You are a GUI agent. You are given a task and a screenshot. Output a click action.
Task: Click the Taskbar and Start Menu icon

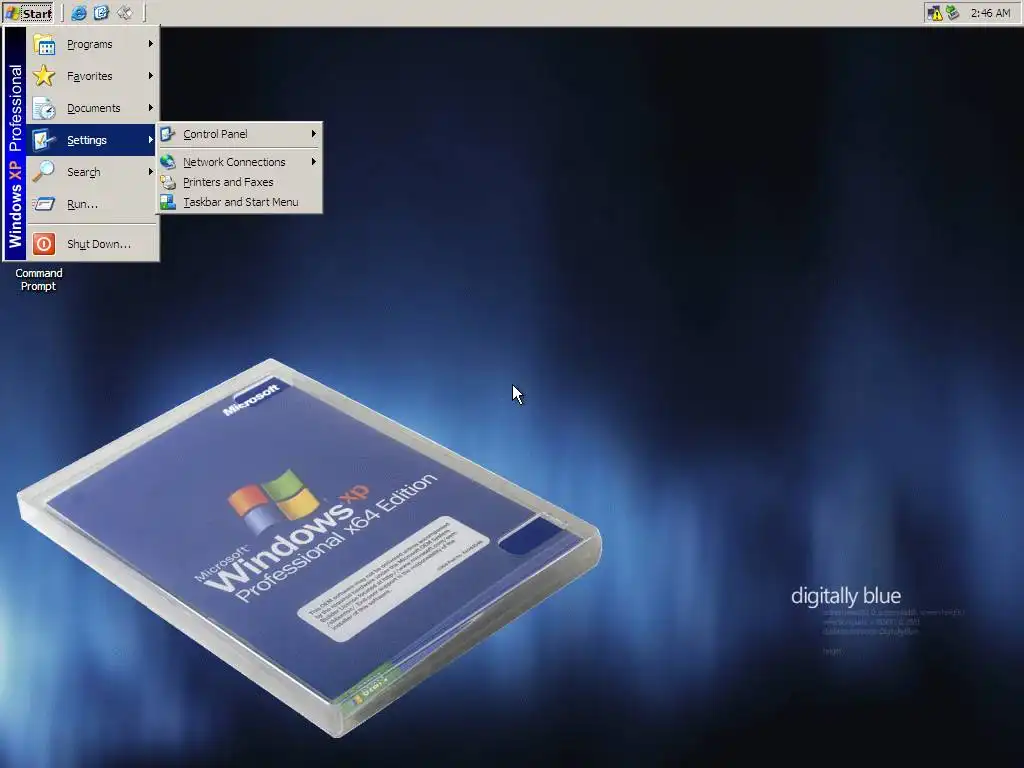pos(168,202)
